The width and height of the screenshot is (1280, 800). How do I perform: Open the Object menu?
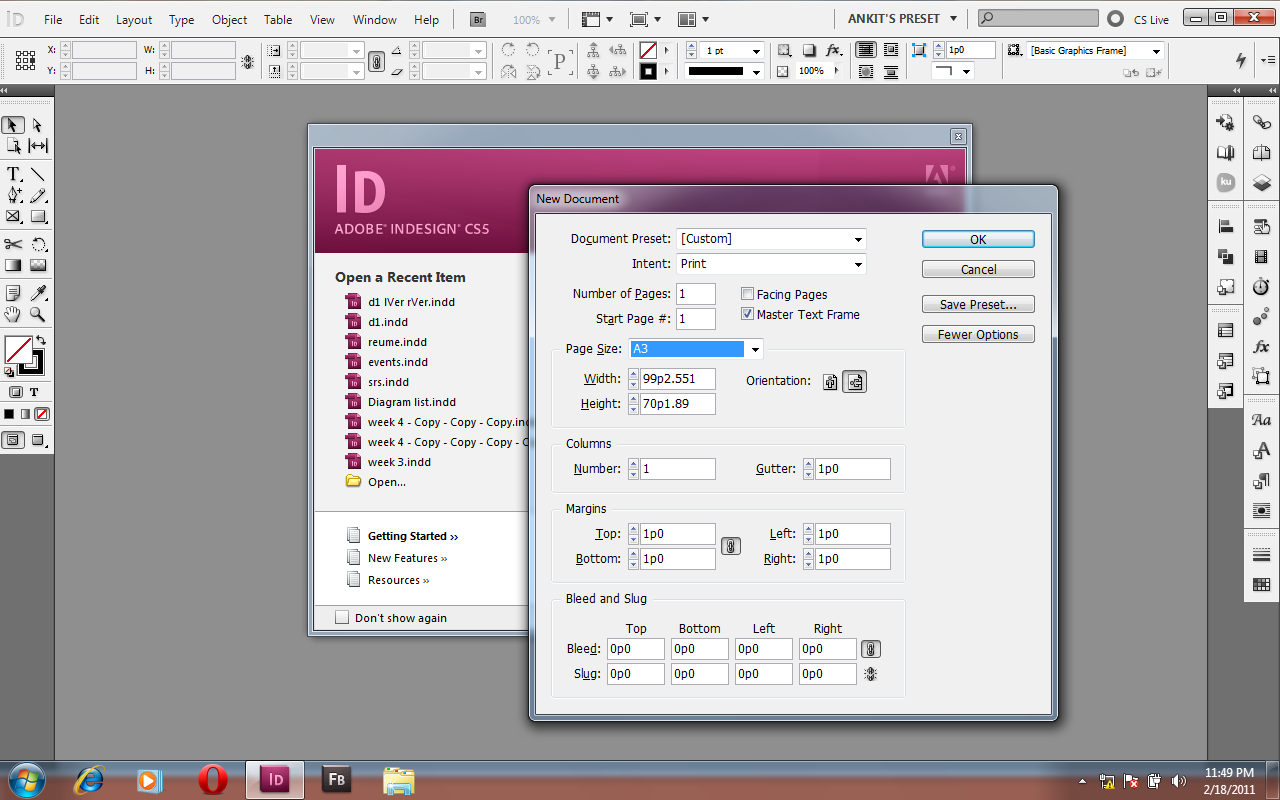click(x=229, y=20)
